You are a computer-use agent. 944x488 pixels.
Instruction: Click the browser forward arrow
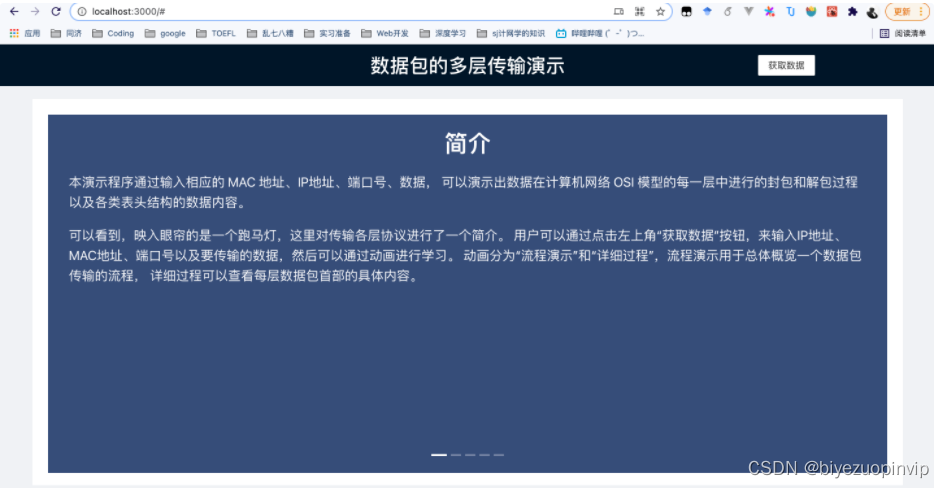coord(35,11)
